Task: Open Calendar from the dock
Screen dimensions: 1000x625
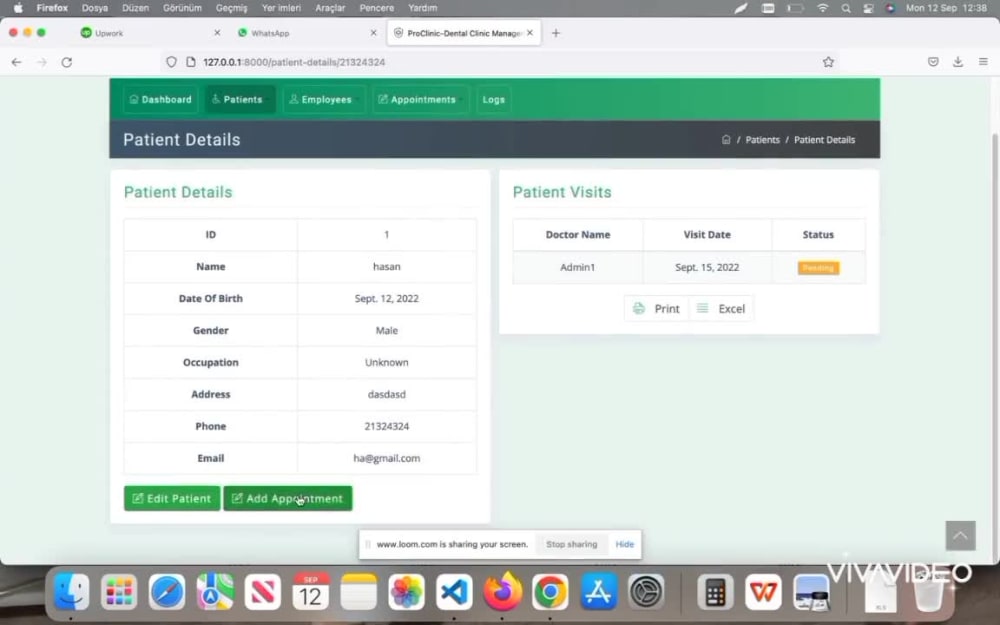Action: pyautogui.click(x=311, y=592)
